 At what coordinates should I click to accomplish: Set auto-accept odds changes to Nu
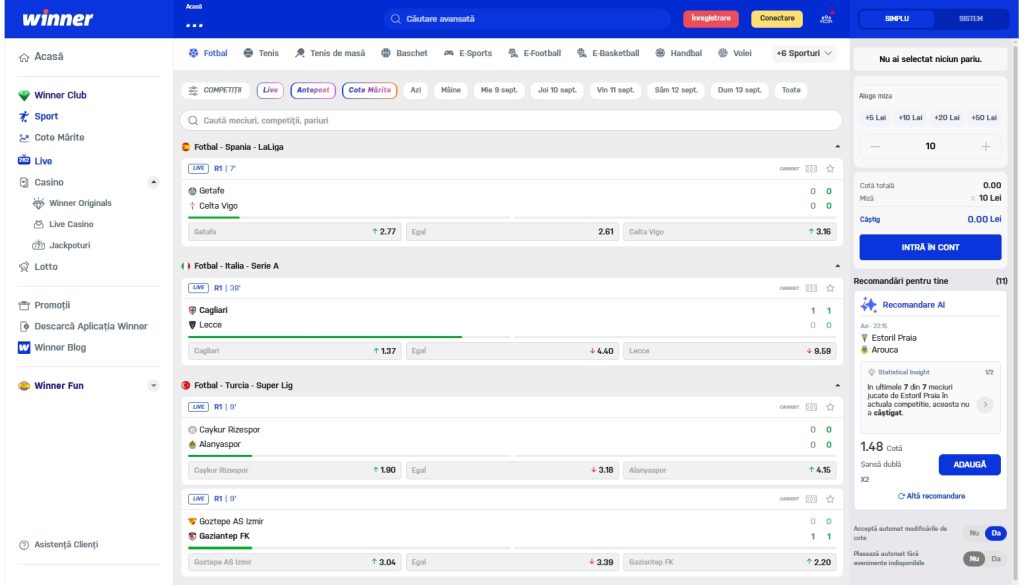[974, 533]
